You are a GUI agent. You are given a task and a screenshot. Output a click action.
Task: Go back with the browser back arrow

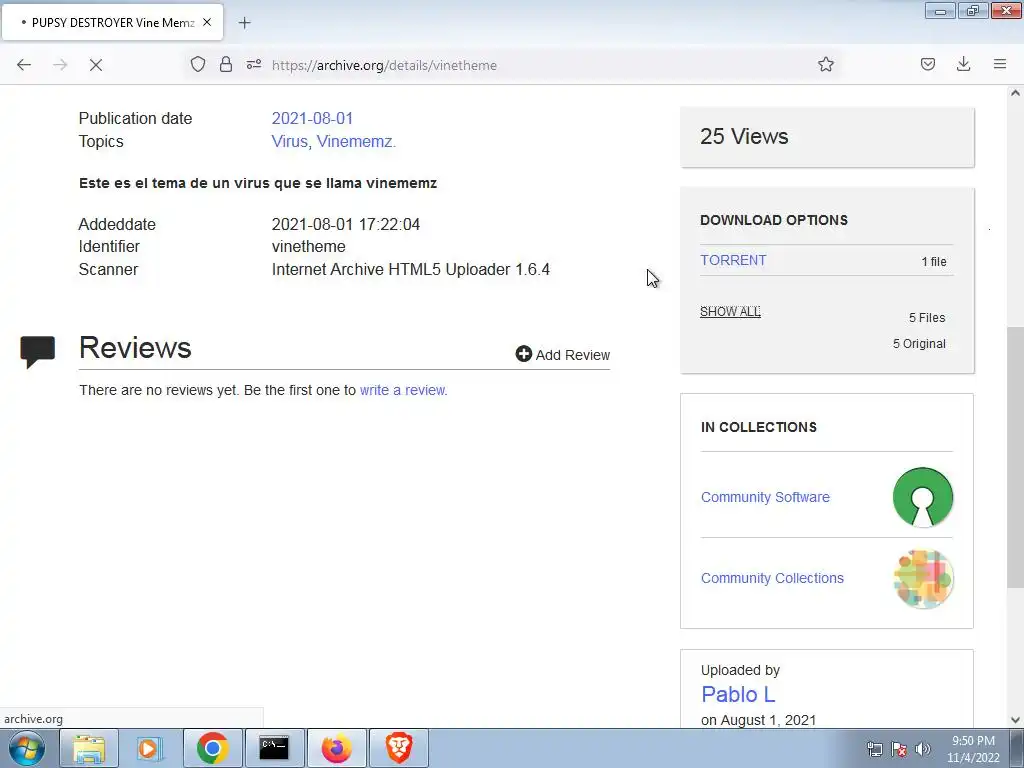[x=24, y=65]
